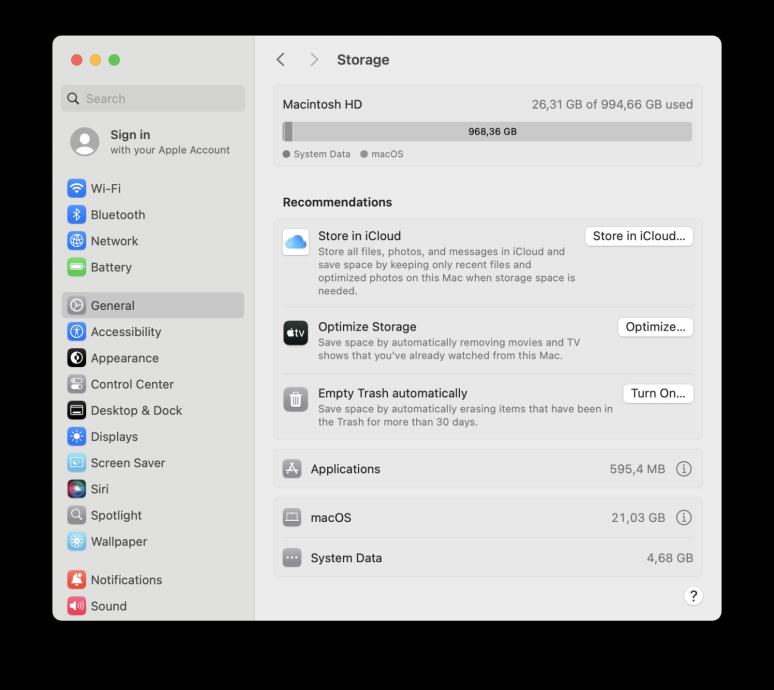This screenshot has width=774, height=690.
Task: Click the Displays sun icon
Action: 77,436
